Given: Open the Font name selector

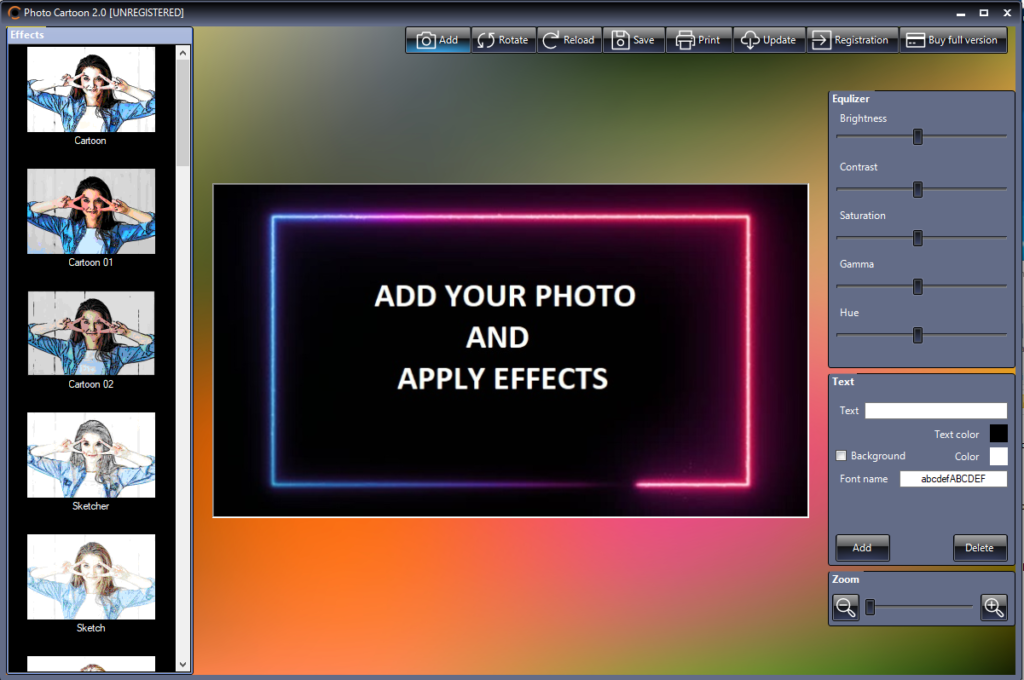Looking at the screenshot, I should pyautogui.click(x=952, y=479).
